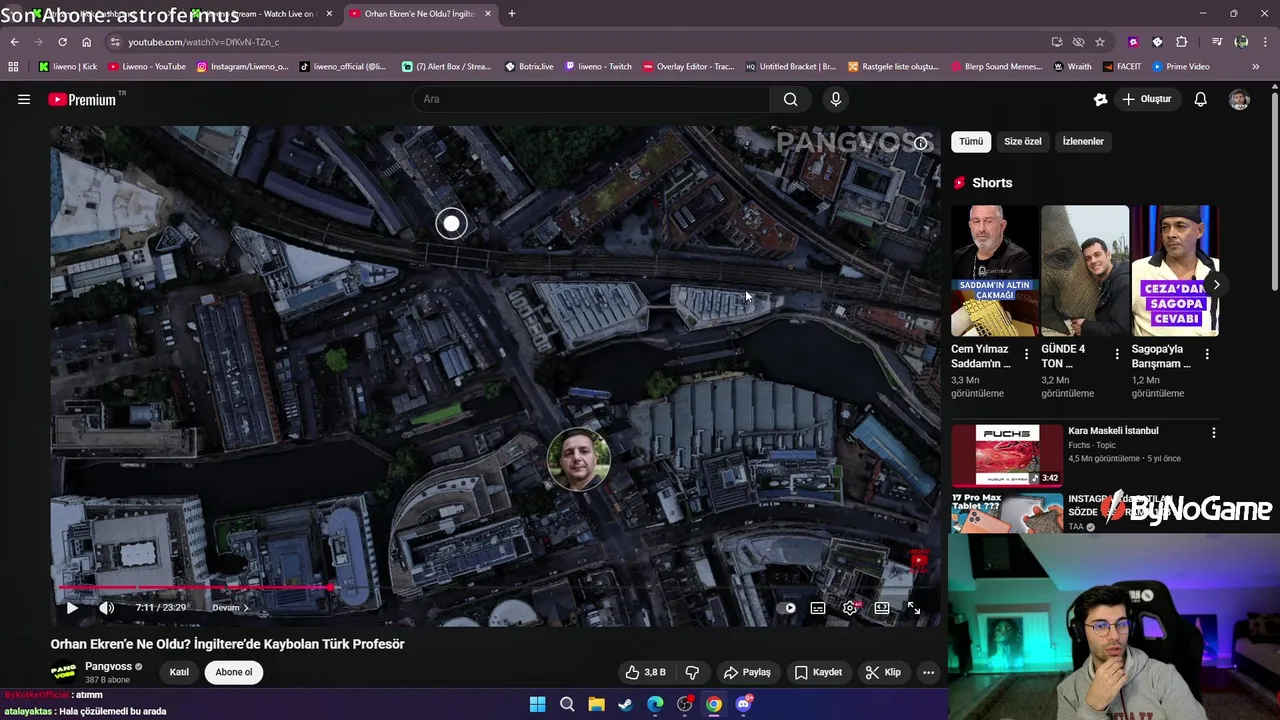1280x720 pixels.
Task: Open media control icon in toolbar
Action: (x=1217, y=42)
